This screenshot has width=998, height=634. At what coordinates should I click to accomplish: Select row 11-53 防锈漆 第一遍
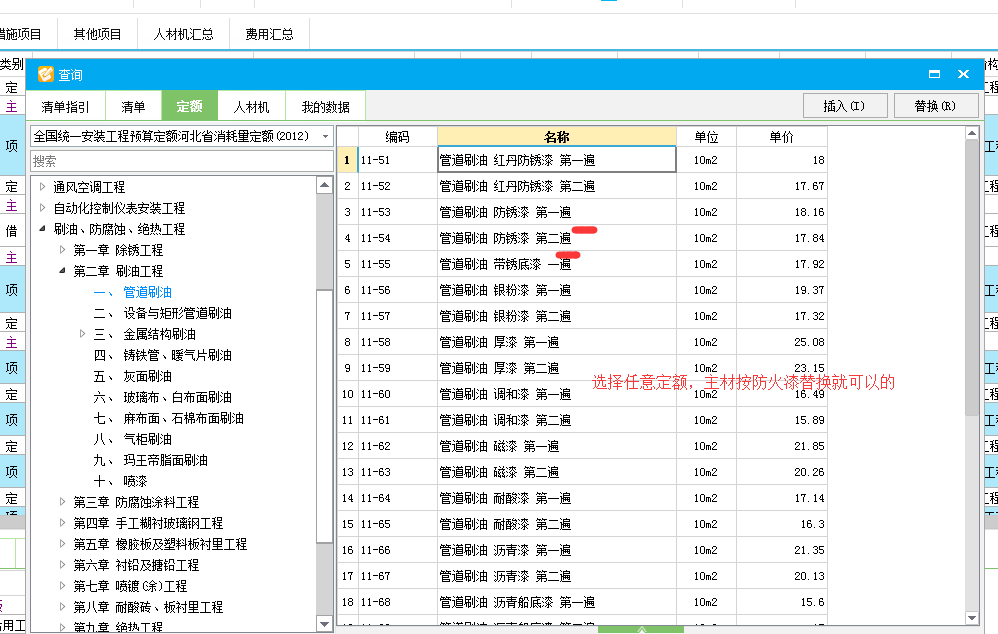[x=582, y=212]
